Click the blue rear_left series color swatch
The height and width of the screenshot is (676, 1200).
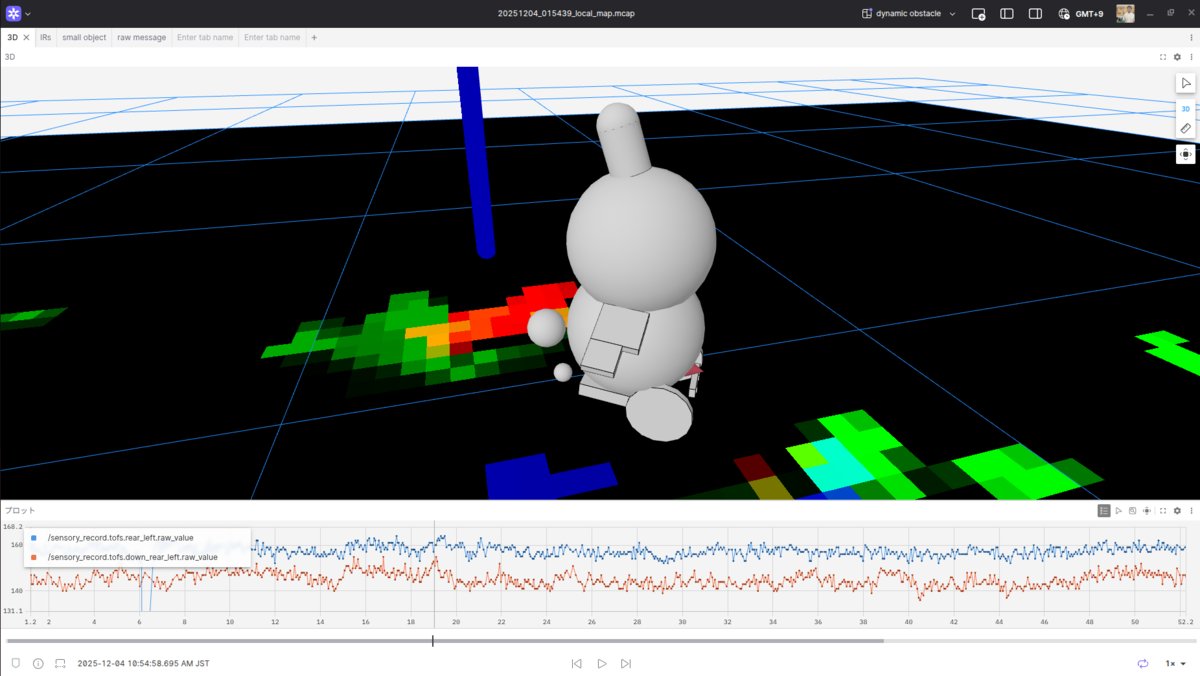(x=34, y=538)
